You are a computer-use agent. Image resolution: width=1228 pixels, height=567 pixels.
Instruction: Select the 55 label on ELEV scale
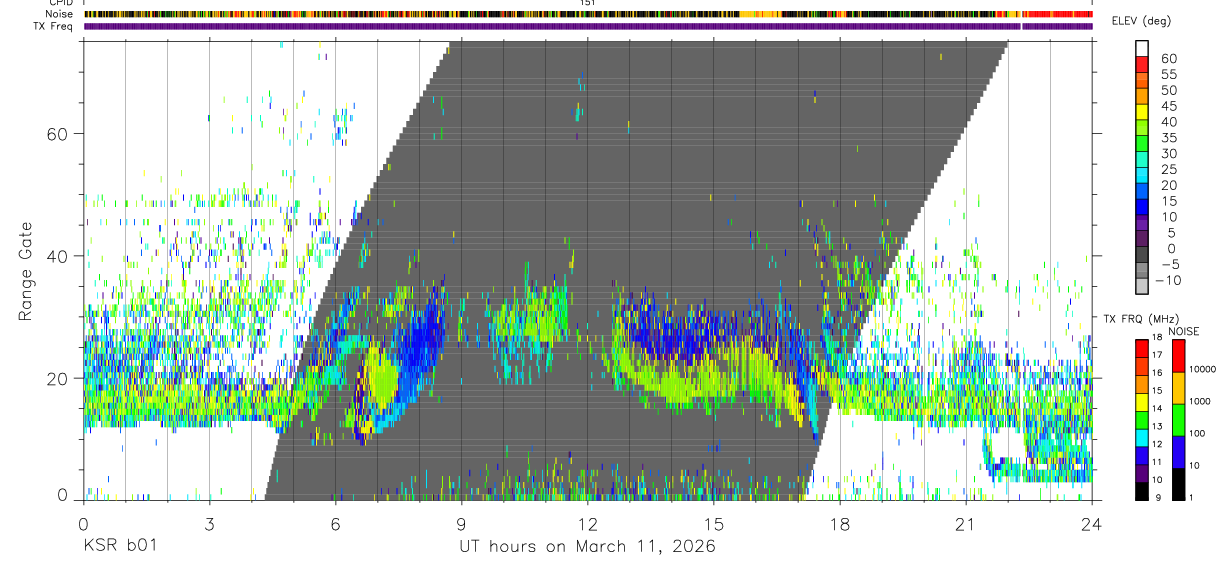click(x=1169, y=75)
